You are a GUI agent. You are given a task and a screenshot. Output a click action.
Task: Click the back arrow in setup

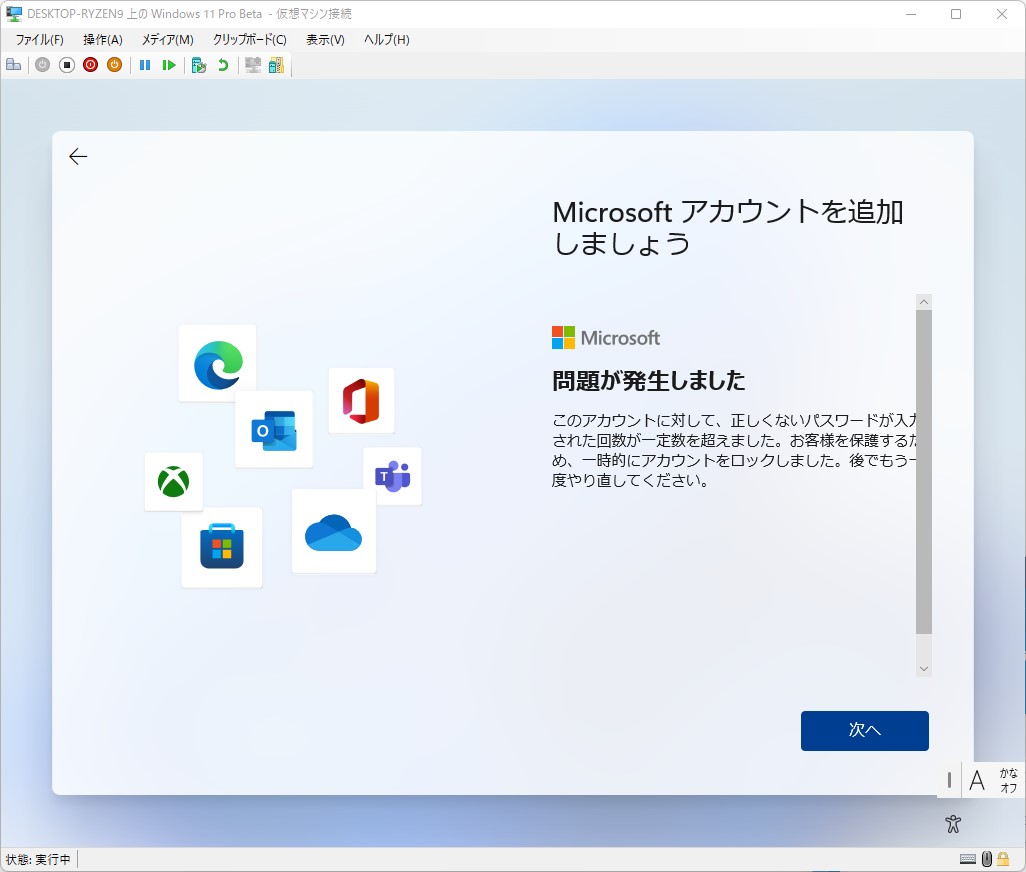[x=78, y=156]
